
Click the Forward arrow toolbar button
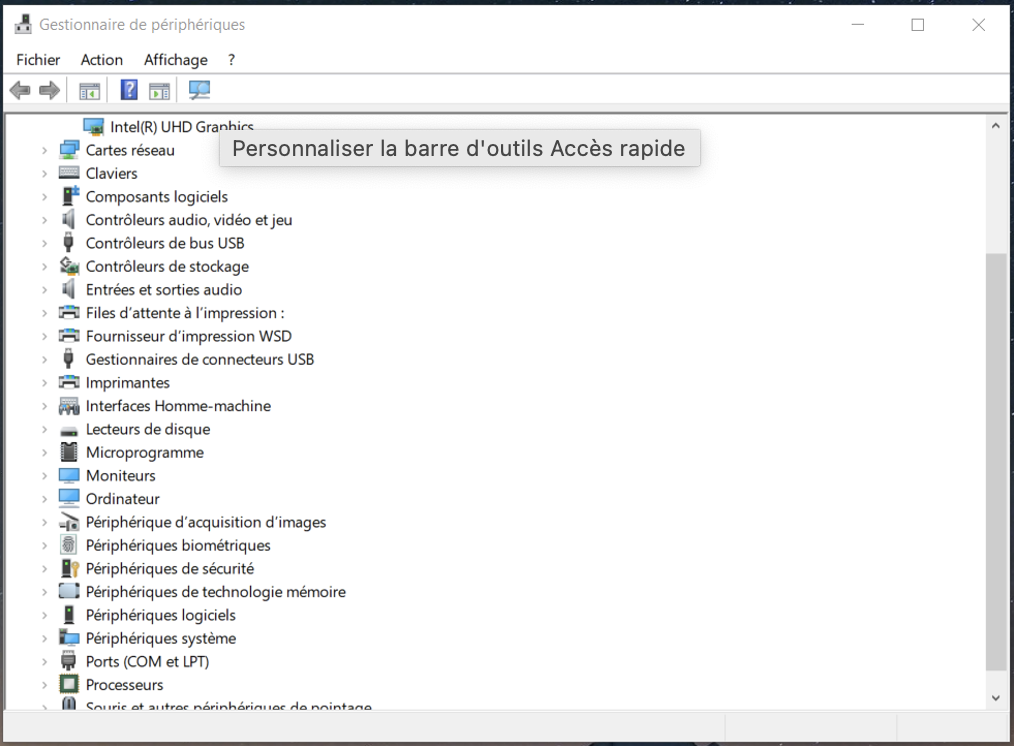coord(49,91)
